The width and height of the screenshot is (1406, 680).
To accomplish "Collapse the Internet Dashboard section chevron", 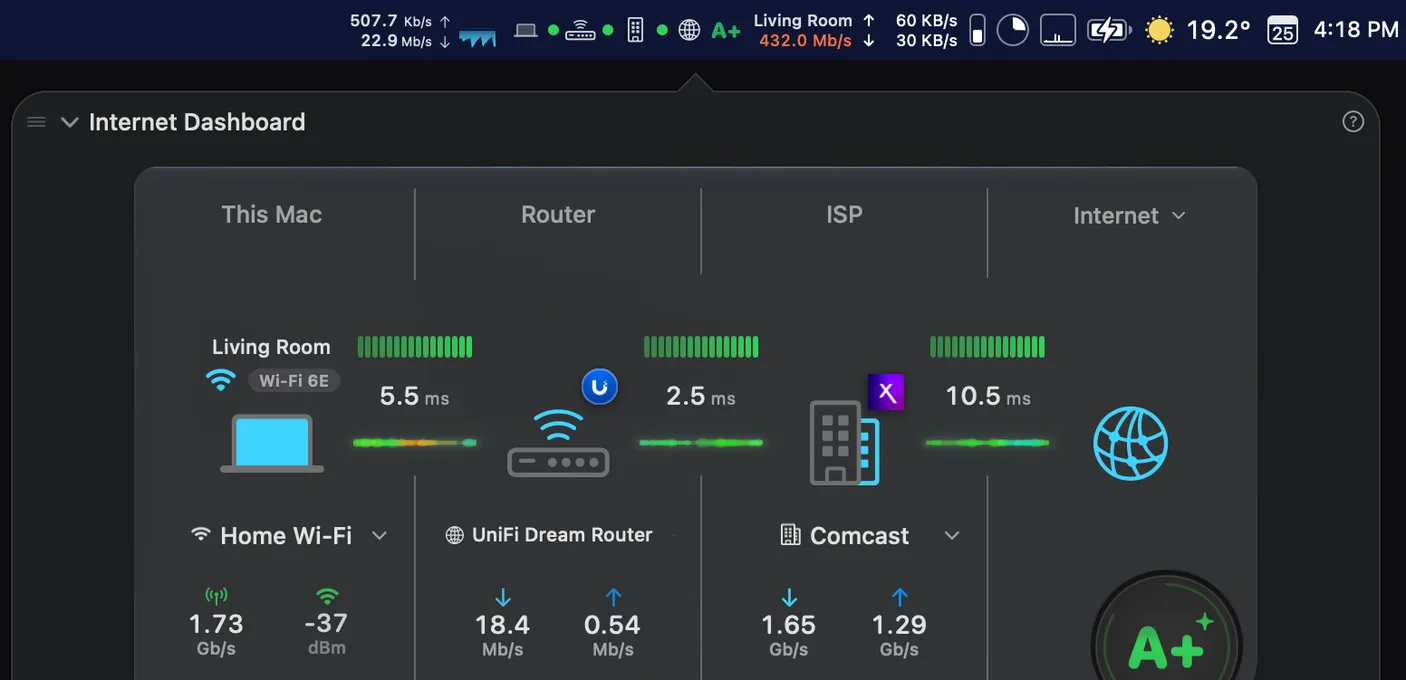I will tap(69, 122).
